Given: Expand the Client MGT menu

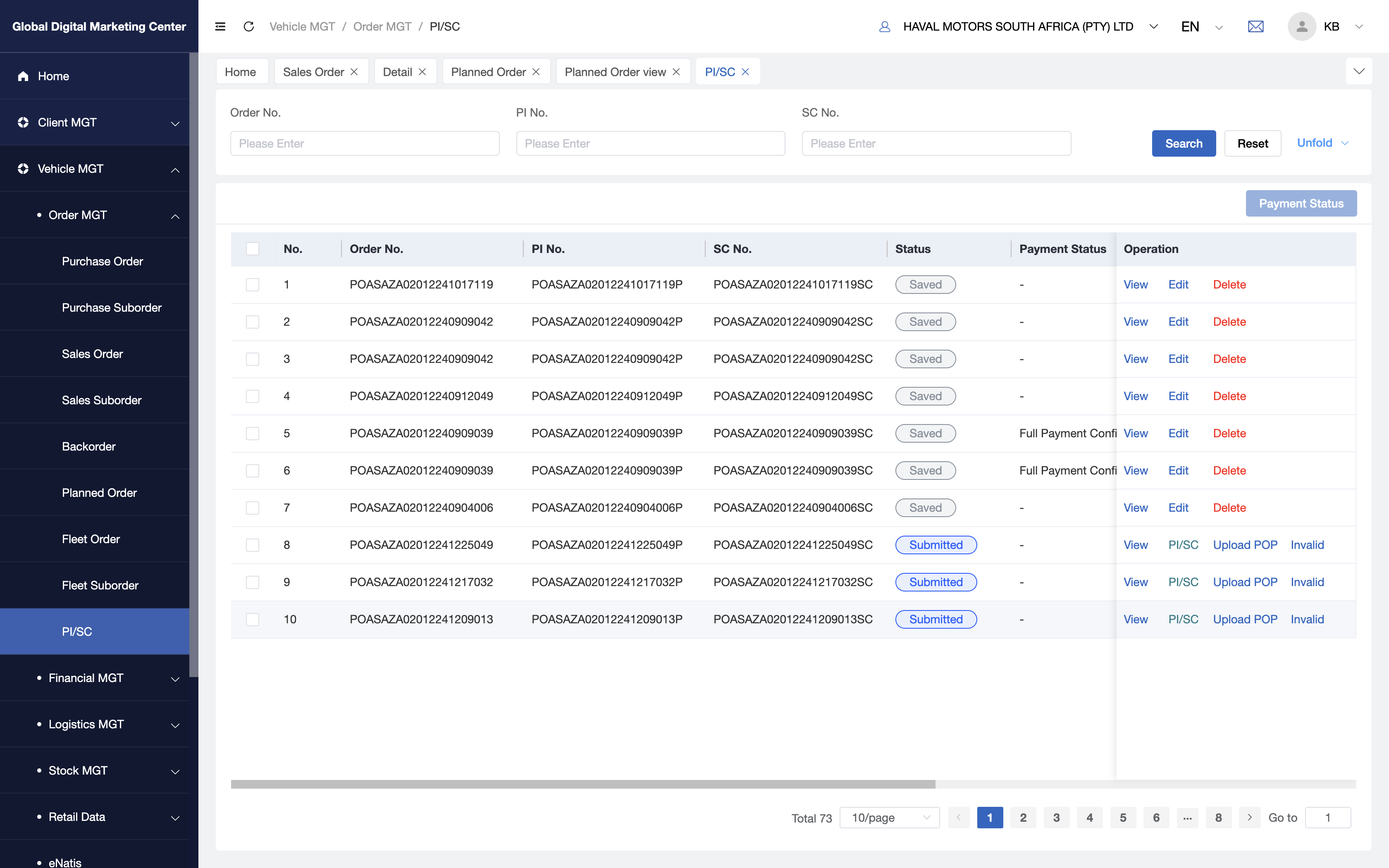Looking at the screenshot, I should [176, 124].
